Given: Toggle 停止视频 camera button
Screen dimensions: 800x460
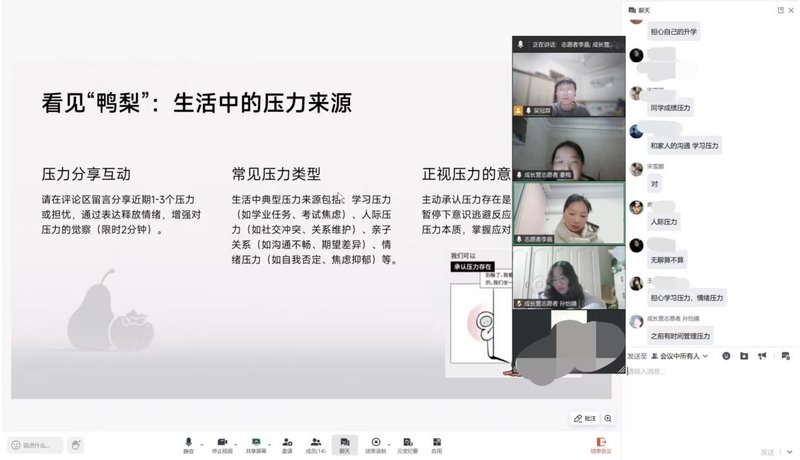Looking at the screenshot, I should click(x=222, y=441).
